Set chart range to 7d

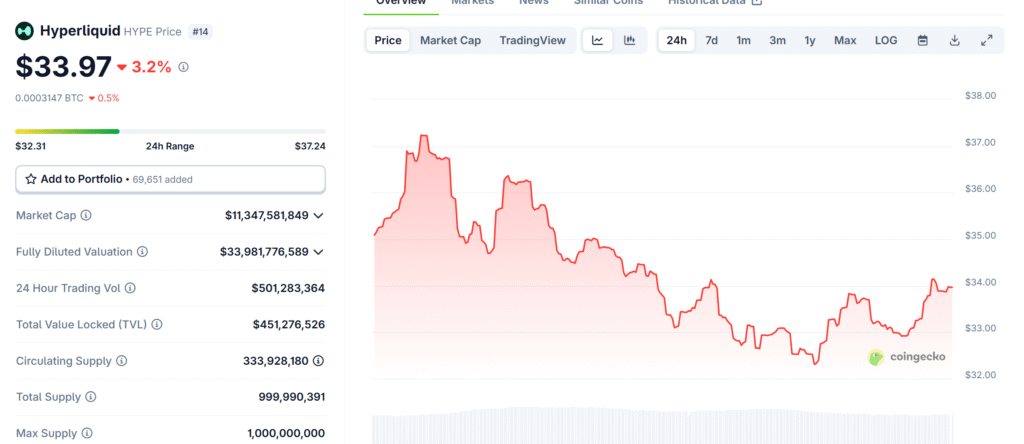712,40
